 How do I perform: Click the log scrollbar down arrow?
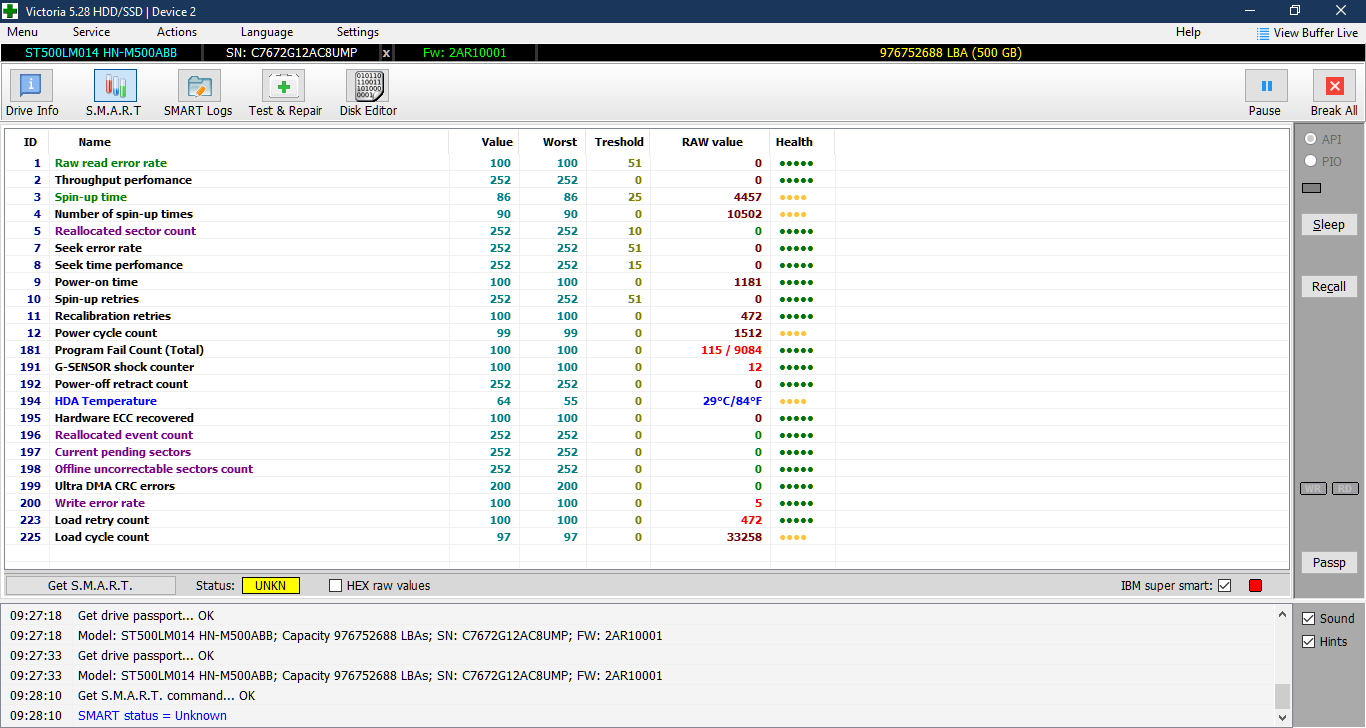1282,716
